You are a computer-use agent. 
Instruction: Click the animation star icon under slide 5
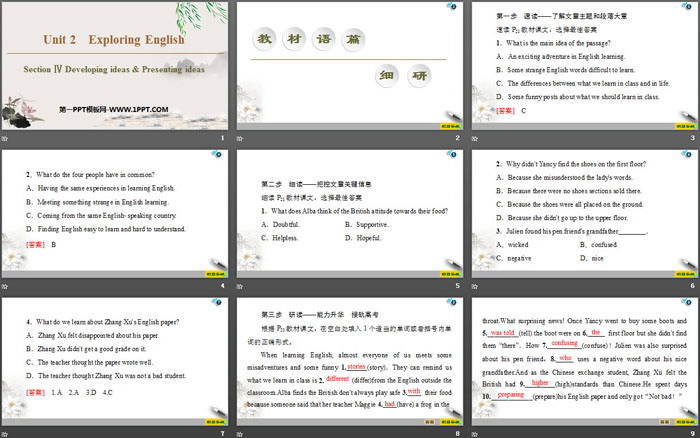[x=240, y=286]
